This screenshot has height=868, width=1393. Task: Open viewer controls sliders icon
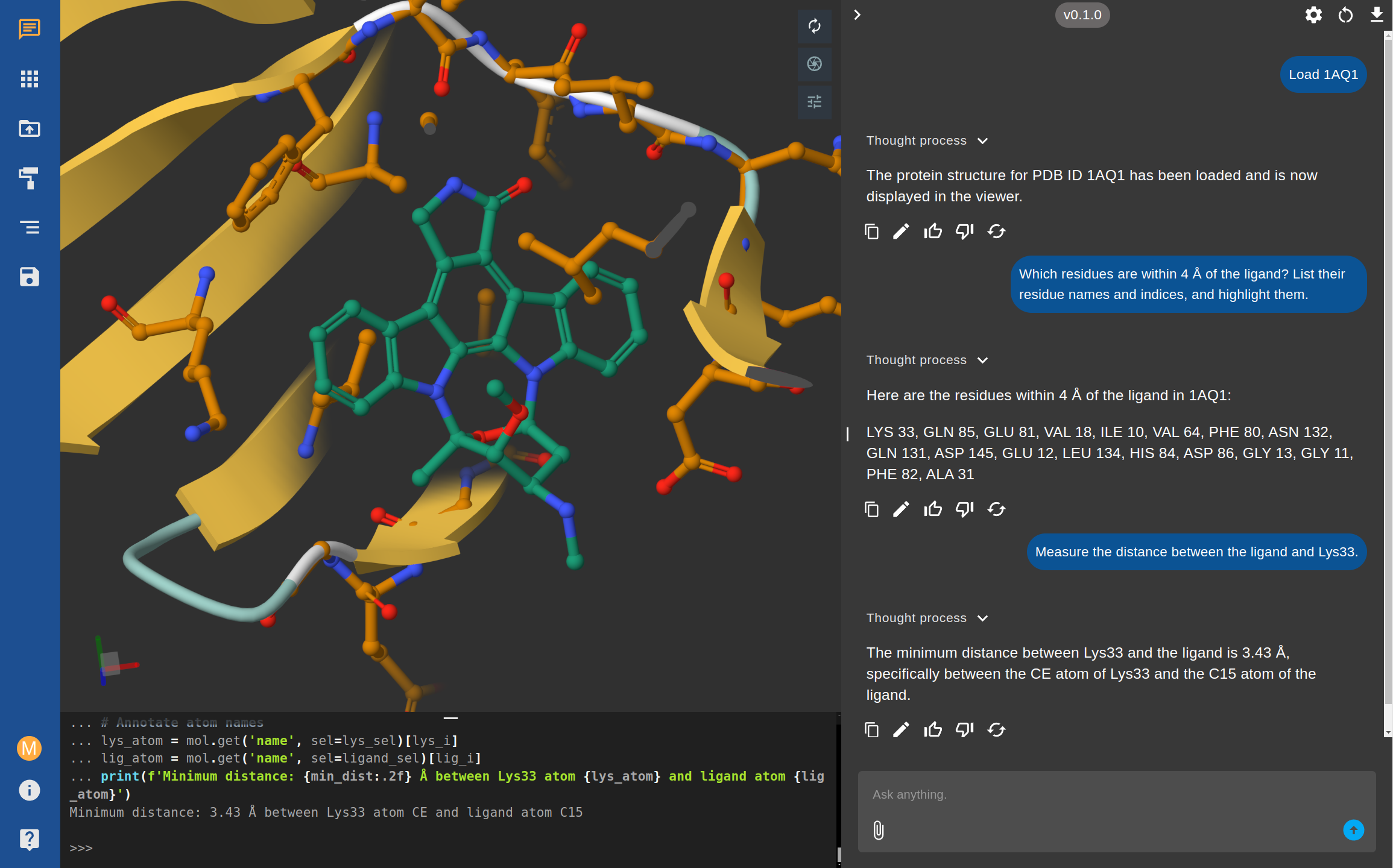pos(814,101)
